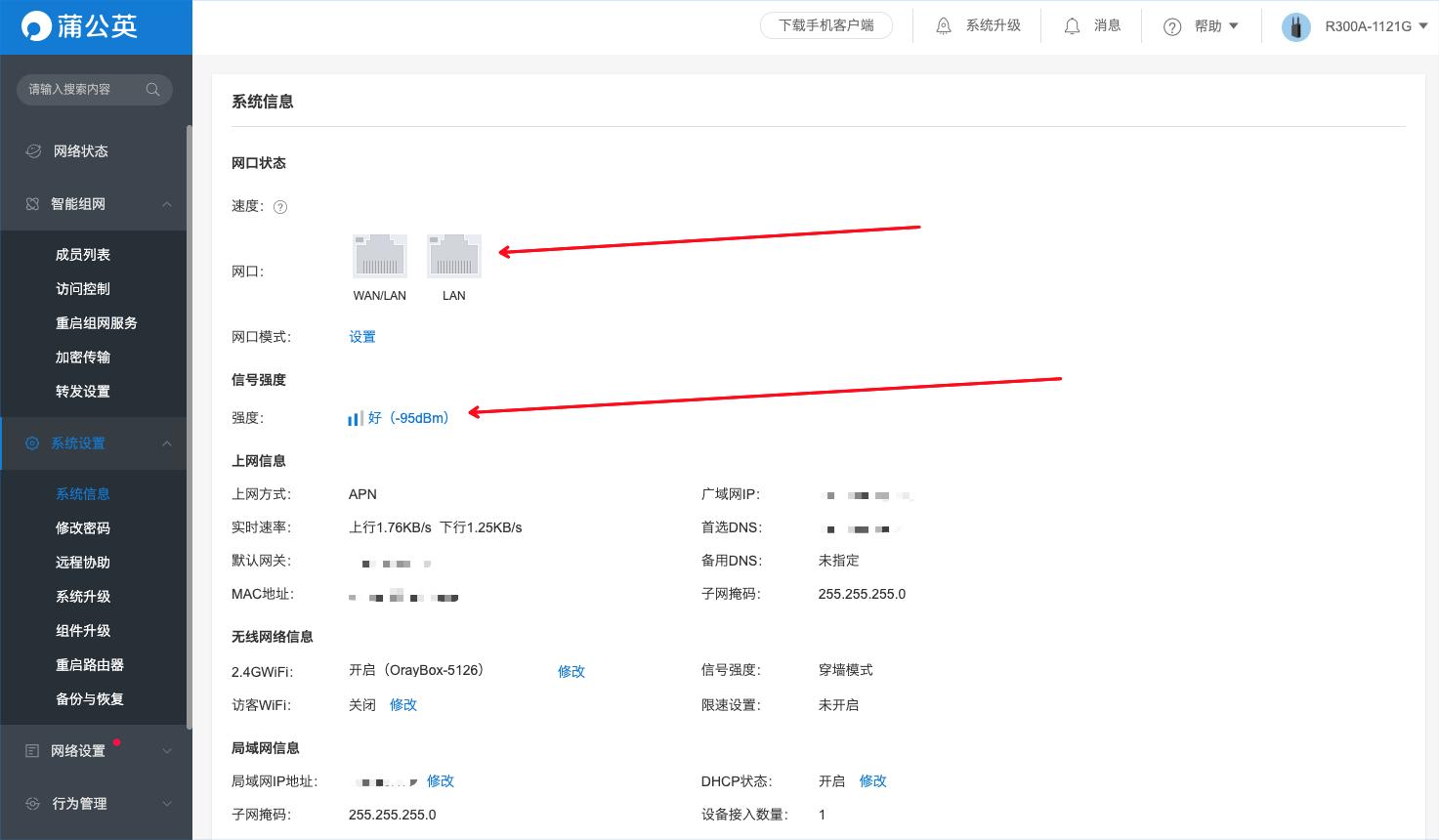
Task: Select 成员列表 in the sidebar menu
Action: [83, 254]
